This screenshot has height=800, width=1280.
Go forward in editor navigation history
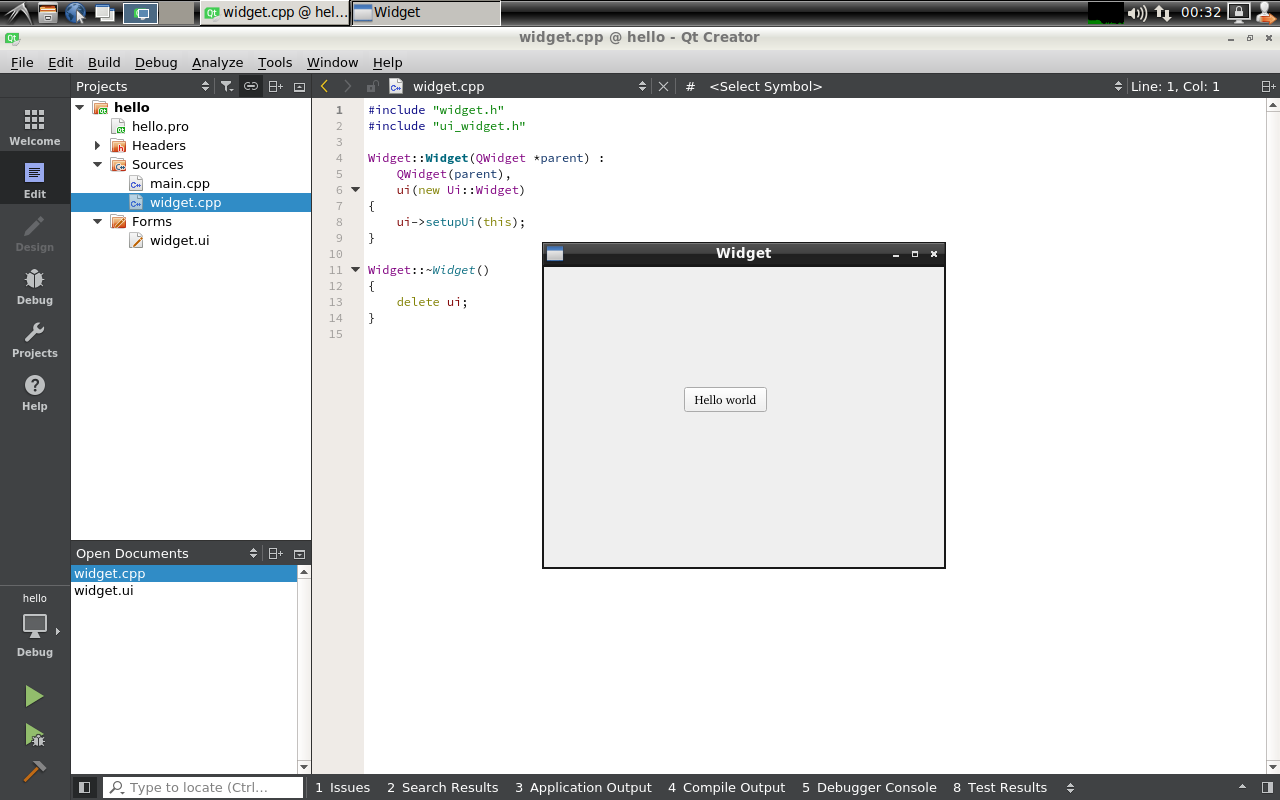(x=347, y=86)
